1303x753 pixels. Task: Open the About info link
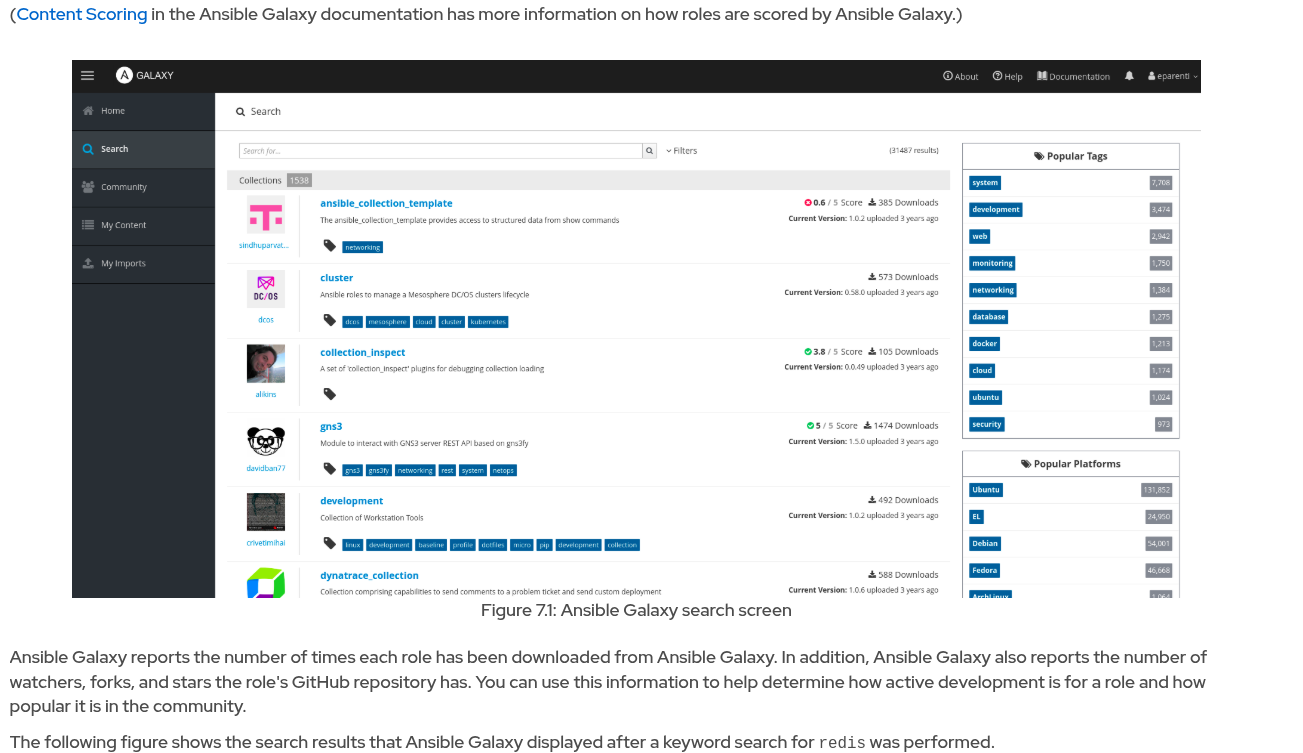tap(961, 76)
